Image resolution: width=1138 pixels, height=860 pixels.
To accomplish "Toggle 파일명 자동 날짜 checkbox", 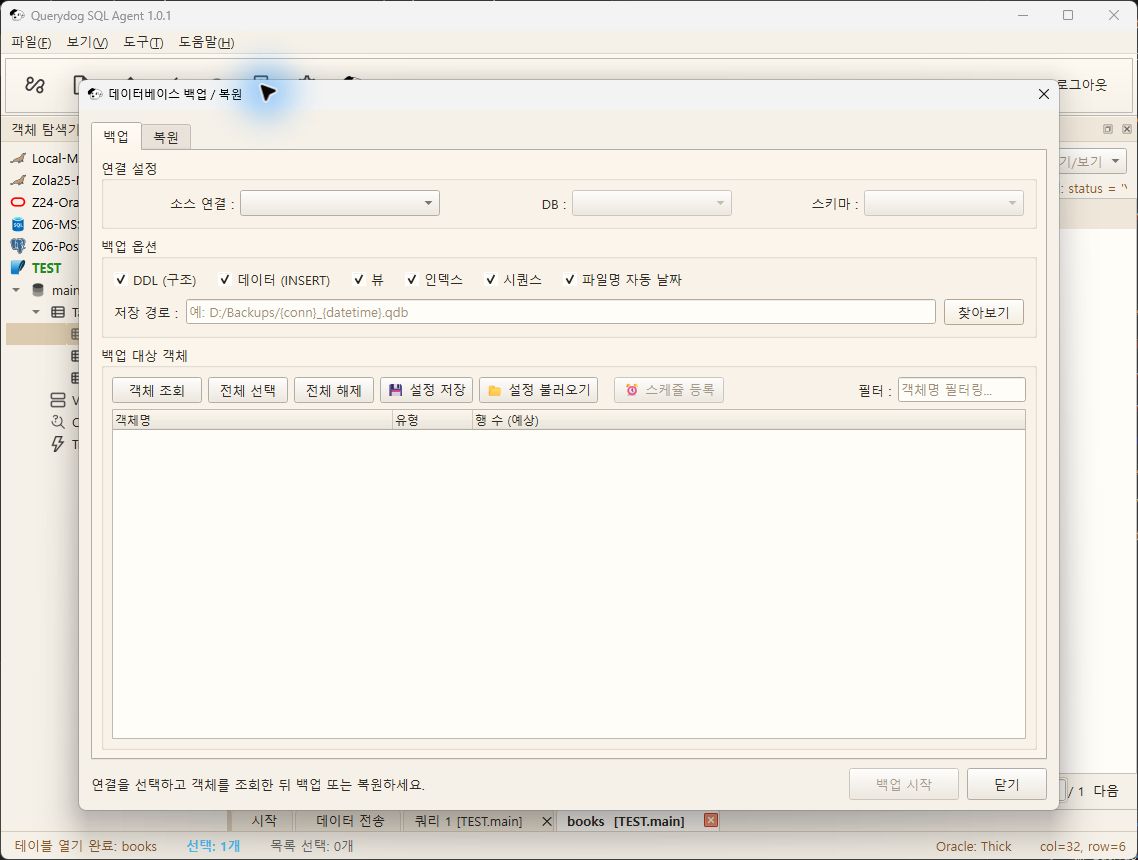I will click(570, 279).
